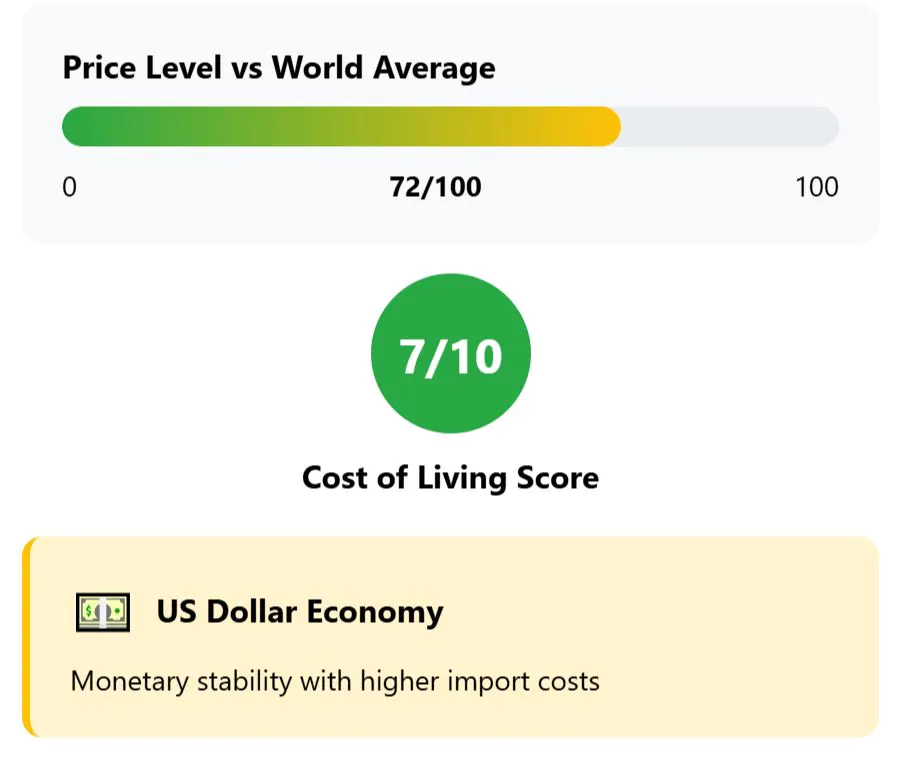Click the 0 minimum label under the bar
Viewport: 922px width, 772px height.
[69, 187]
